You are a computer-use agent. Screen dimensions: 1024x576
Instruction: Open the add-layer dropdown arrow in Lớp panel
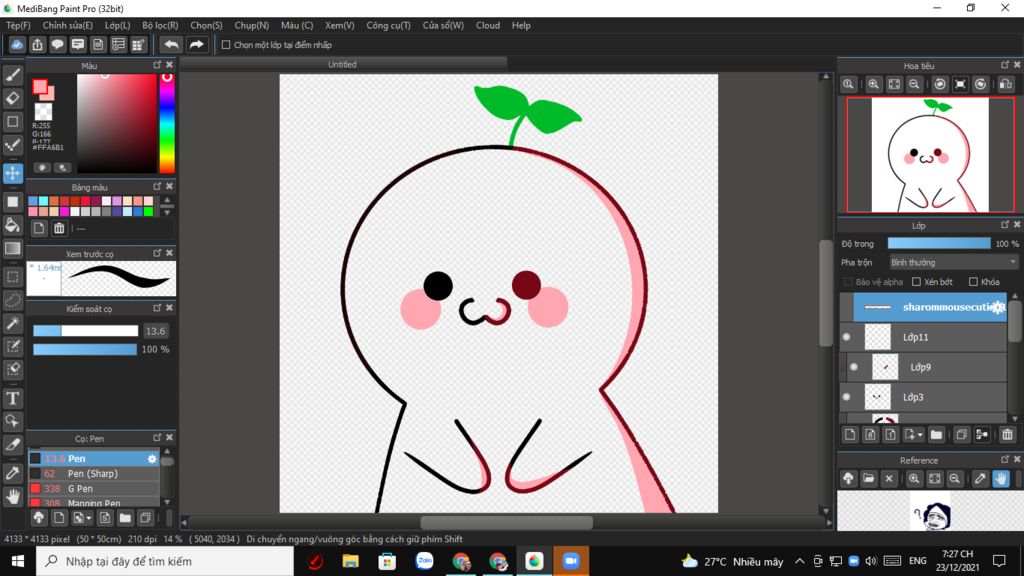pos(920,435)
